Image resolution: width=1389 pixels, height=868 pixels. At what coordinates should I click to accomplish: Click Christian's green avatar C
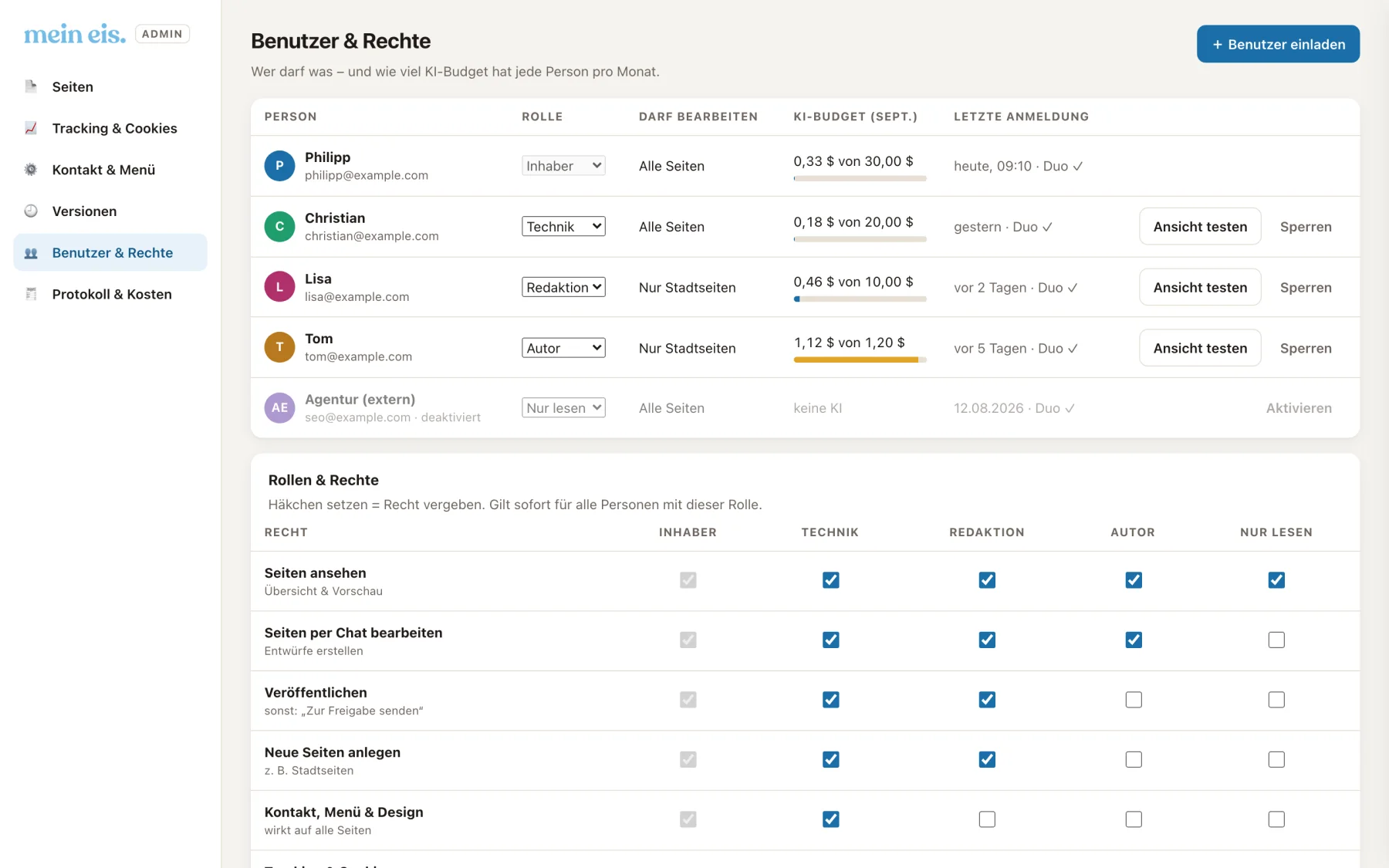click(x=279, y=227)
